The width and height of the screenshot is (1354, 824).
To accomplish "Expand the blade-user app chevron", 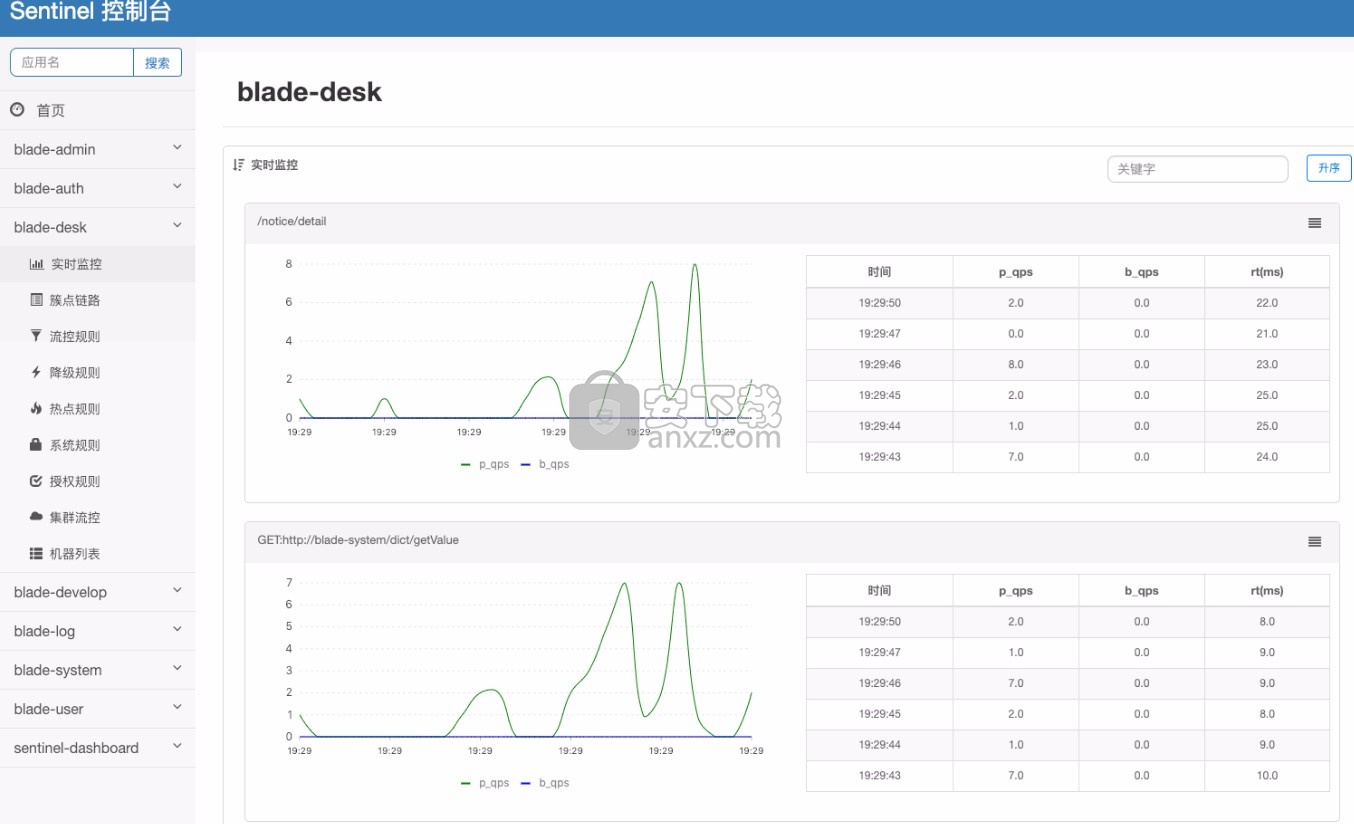I will (x=177, y=708).
